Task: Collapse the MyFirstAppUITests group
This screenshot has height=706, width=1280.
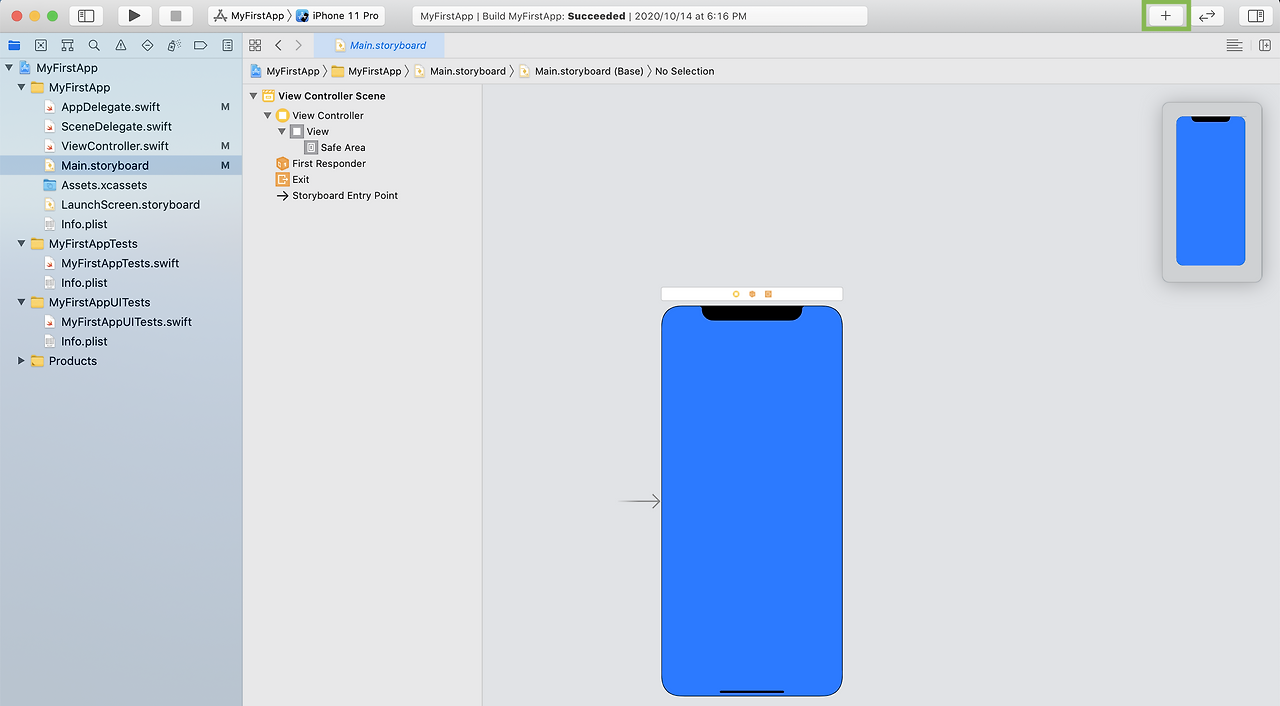Action: coord(21,302)
